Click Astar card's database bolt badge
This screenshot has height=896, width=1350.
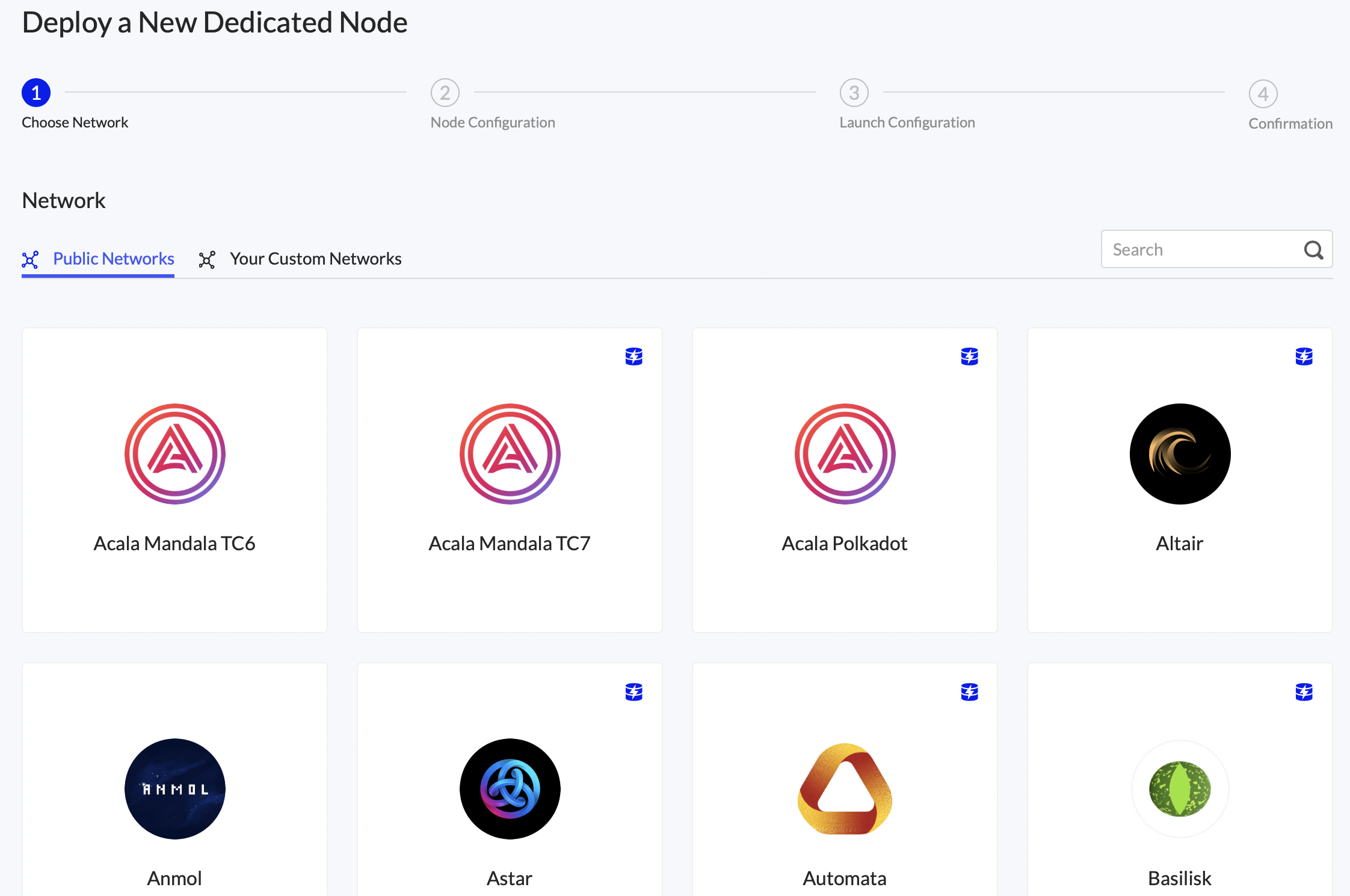(633, 692)
